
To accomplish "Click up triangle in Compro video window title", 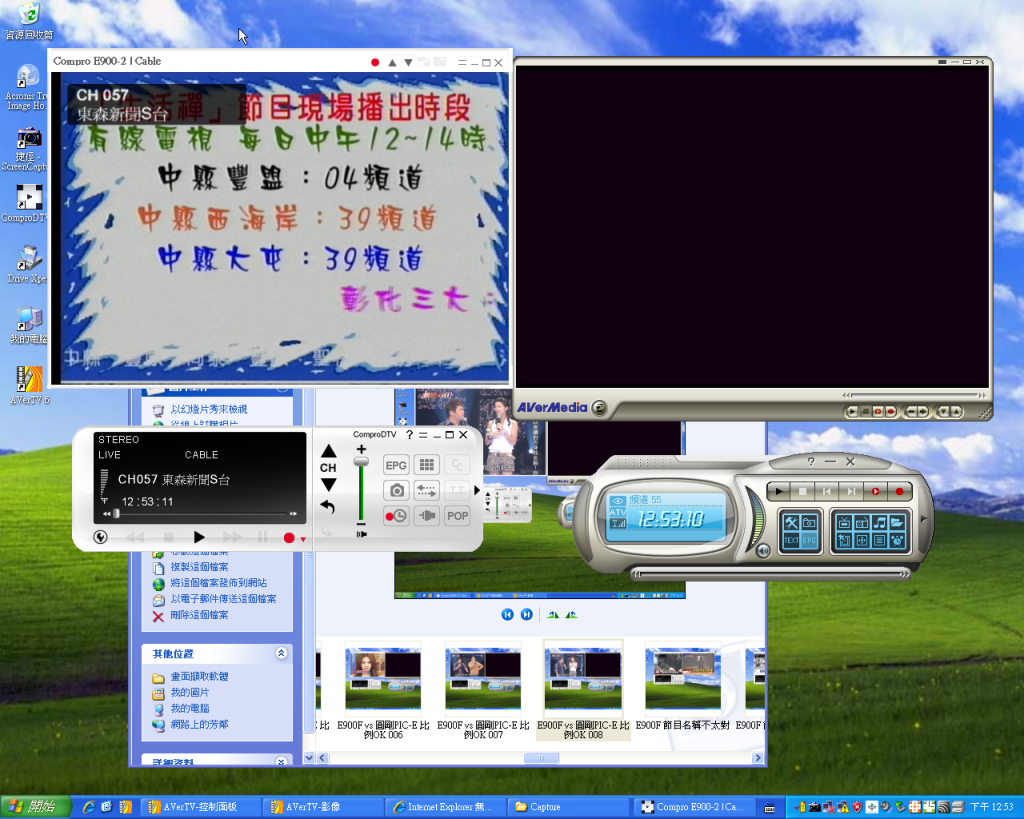I will click(392, 63).
